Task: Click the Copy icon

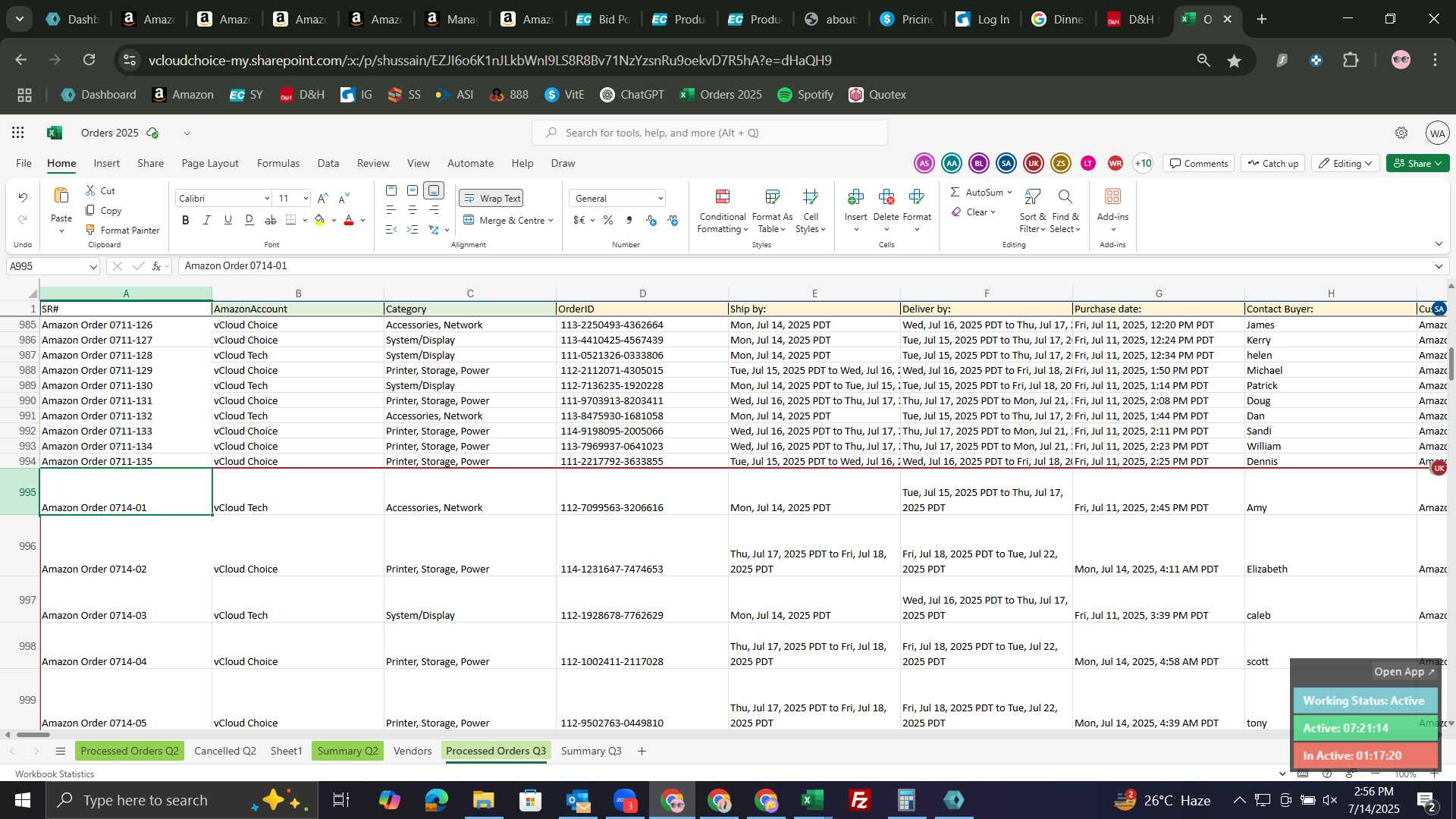Action: [91, 210]
